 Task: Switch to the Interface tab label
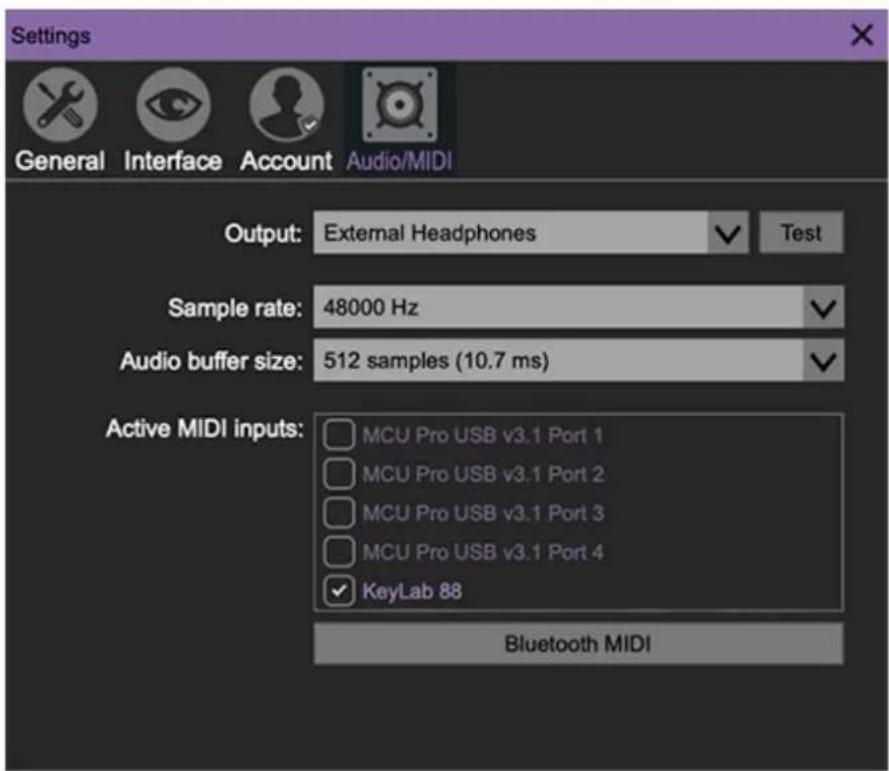click(x=173, y=161)
